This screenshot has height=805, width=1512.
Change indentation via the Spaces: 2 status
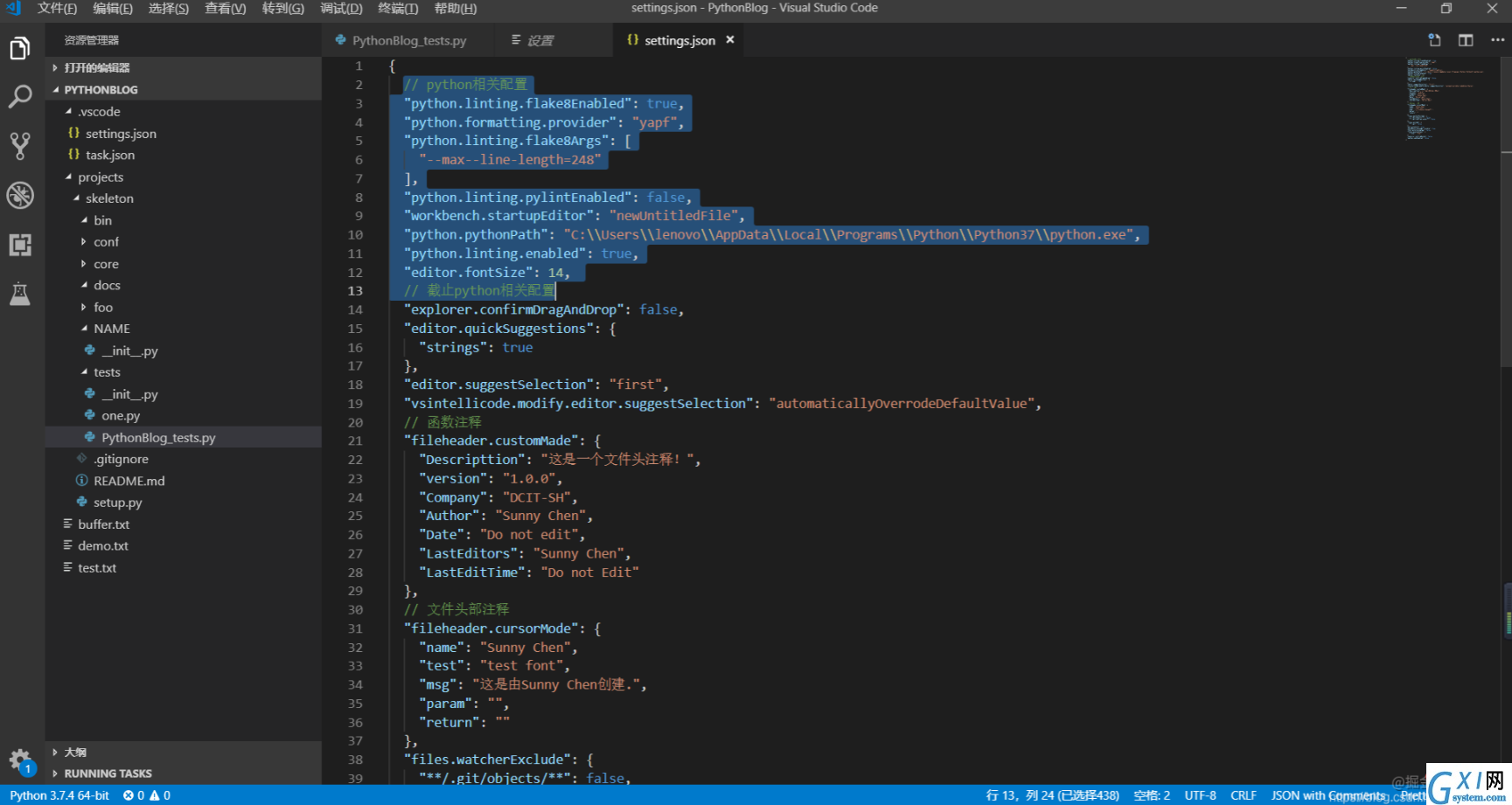1152,795
